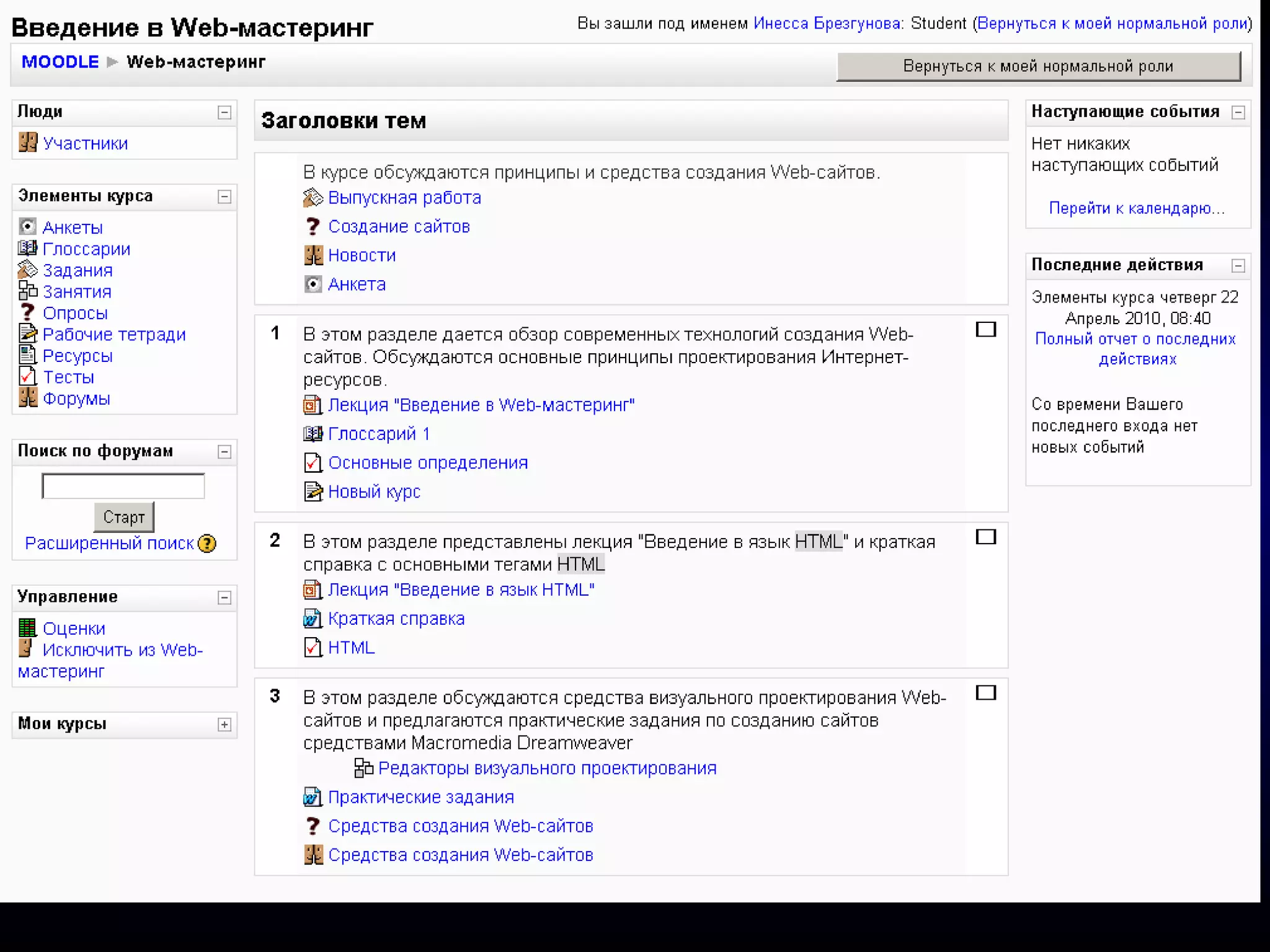The width and height of the screenshot is (1270, 952).
Task: Toggle the checkbox box for topic 3
Action: point(985,692)
